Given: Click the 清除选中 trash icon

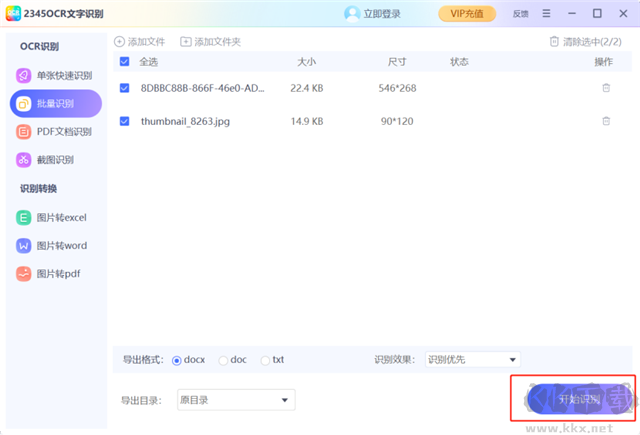Looking at the screenshot, I should (x=554, y=41).
